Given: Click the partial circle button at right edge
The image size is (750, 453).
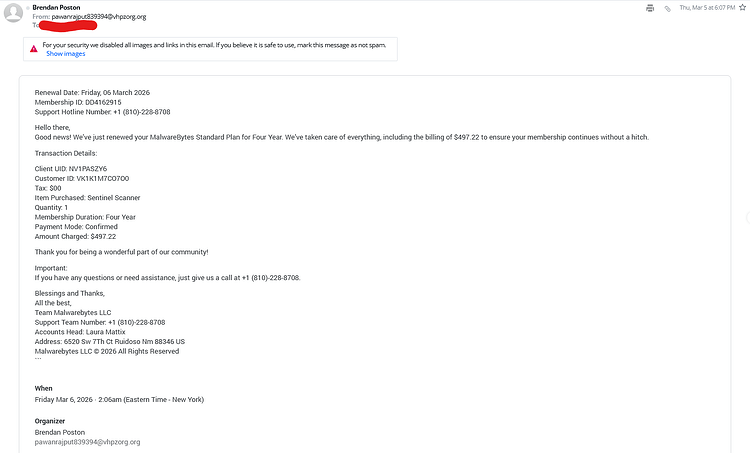Looking at the screenshot, I should (x=748, y=217).
